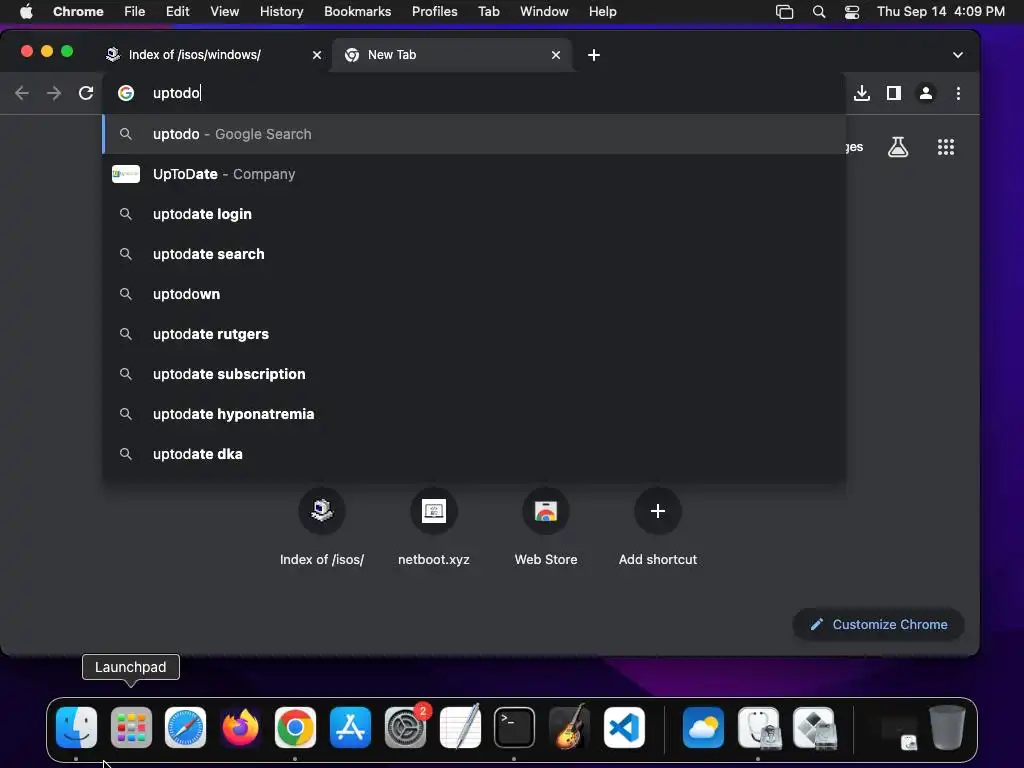Open the View menu
This screenshot has height=768, width=1024.
pyautogui.click(x=225, y=11)
